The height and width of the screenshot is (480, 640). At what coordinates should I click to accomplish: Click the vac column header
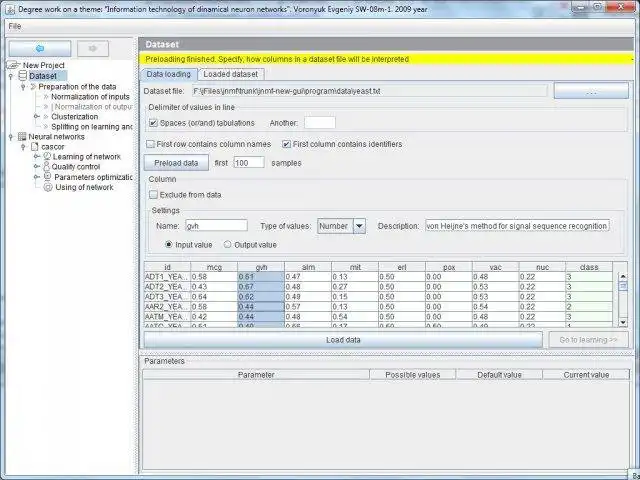pyautogui.click(x=496, y=267)
